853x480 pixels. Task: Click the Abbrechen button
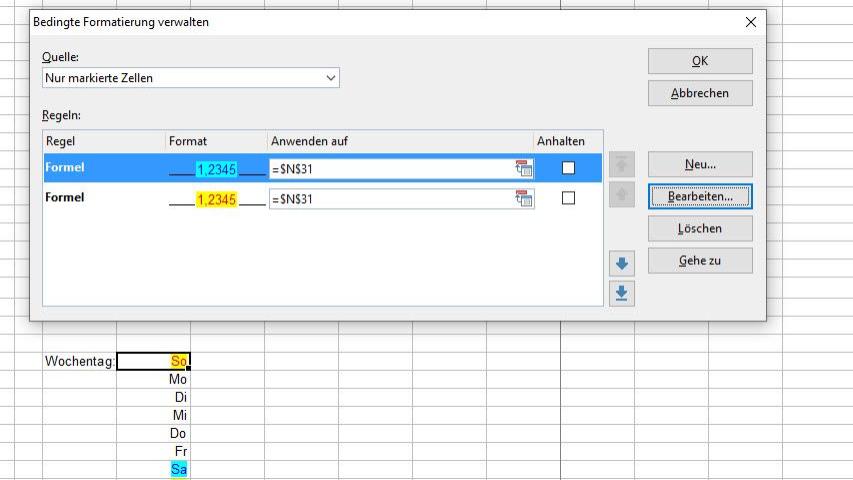click(x=699, y=93)
